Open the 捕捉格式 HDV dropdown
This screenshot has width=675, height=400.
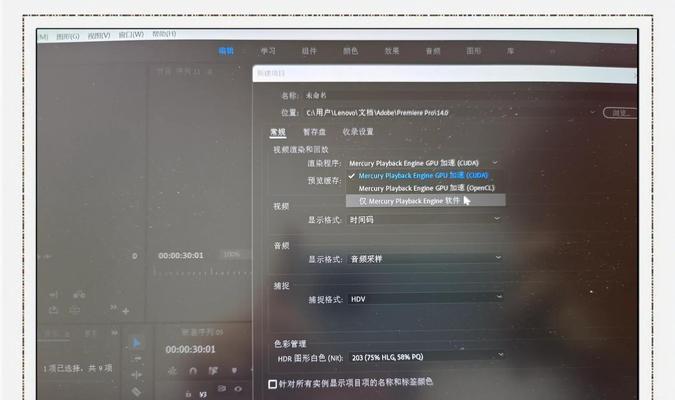pos(425,299)
